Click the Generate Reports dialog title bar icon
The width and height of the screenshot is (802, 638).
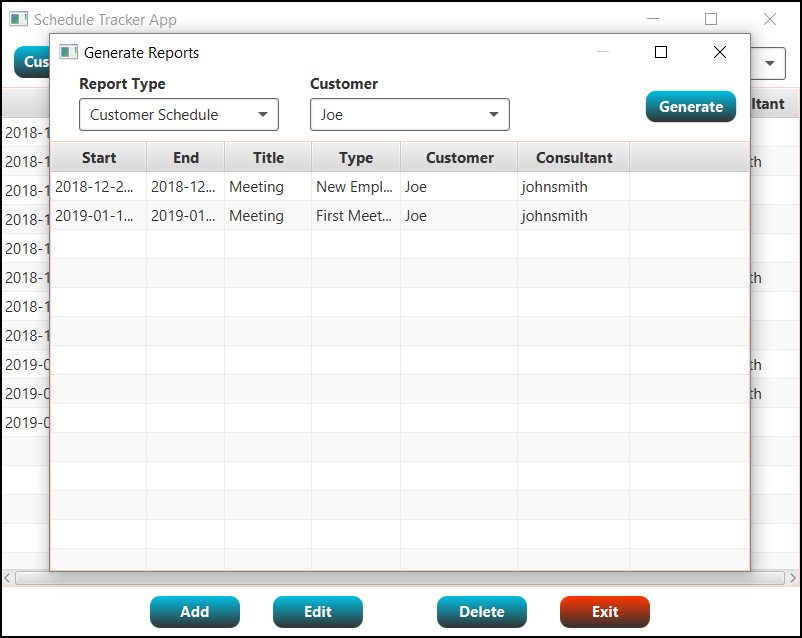[68, 52]
